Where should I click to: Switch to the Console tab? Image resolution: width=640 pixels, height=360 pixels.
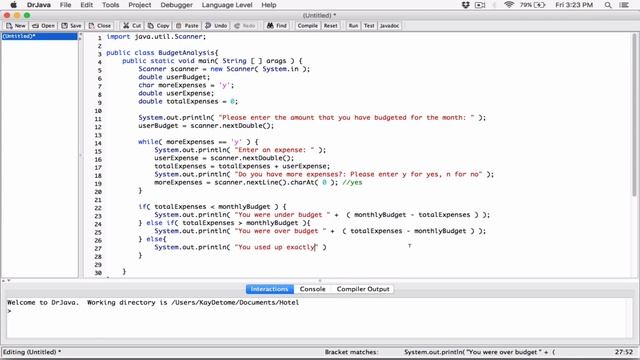(312, 289)
